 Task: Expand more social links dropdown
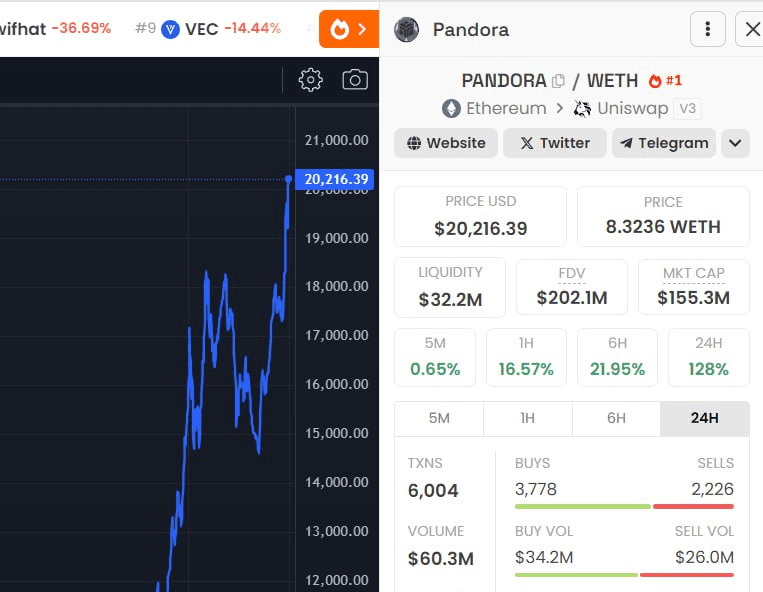[x=735, y=143]
